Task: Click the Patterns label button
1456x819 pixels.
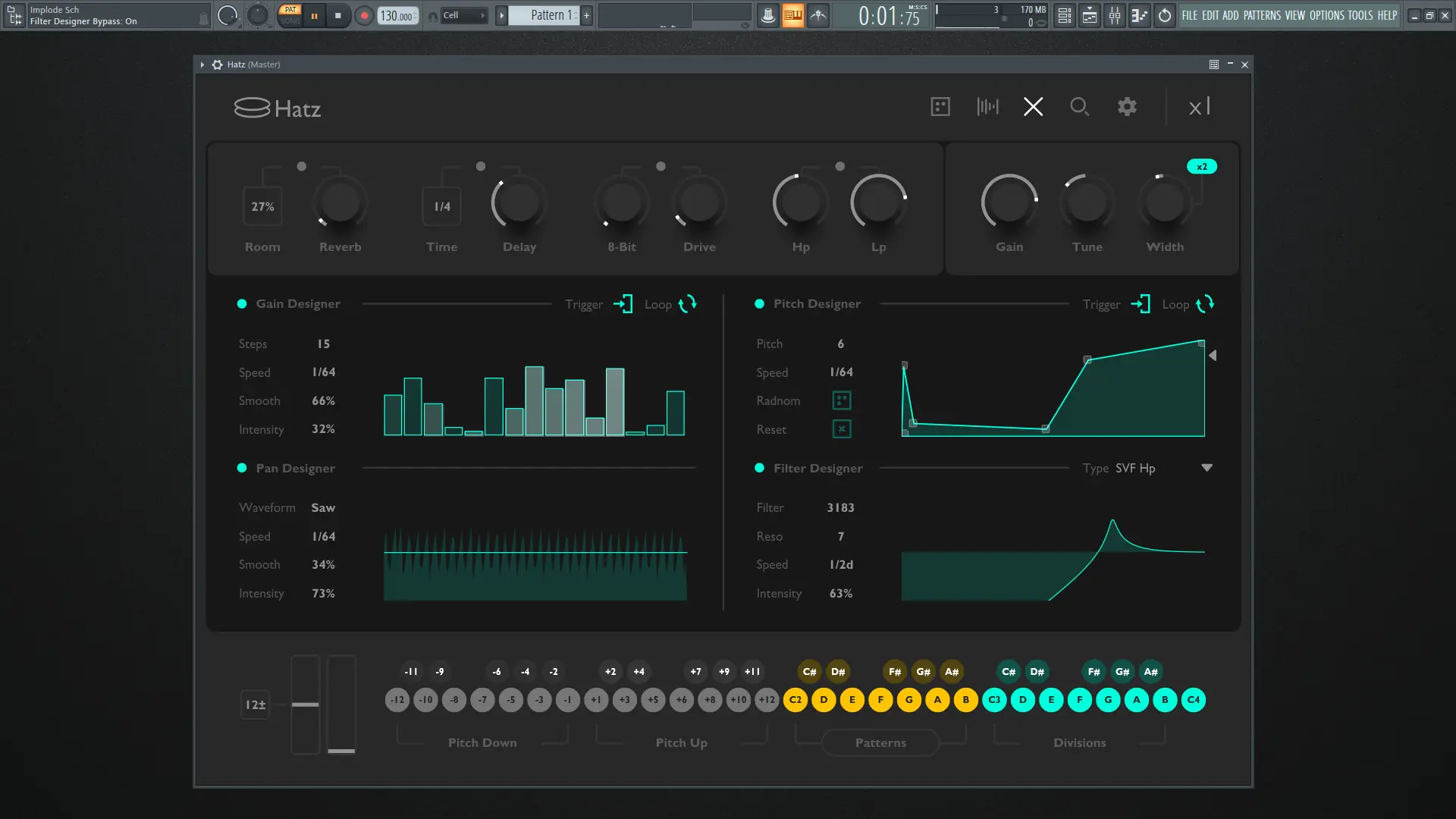Action: point(880,742)
